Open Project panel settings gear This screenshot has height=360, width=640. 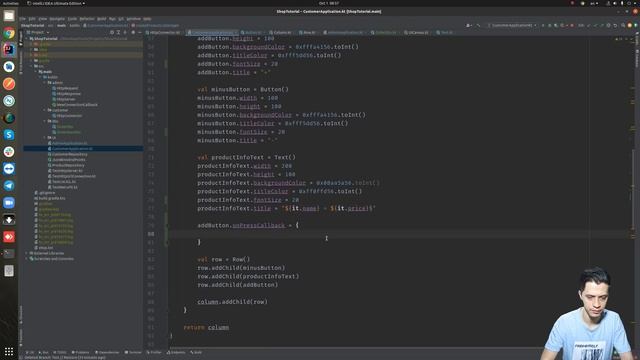(133, 32)
